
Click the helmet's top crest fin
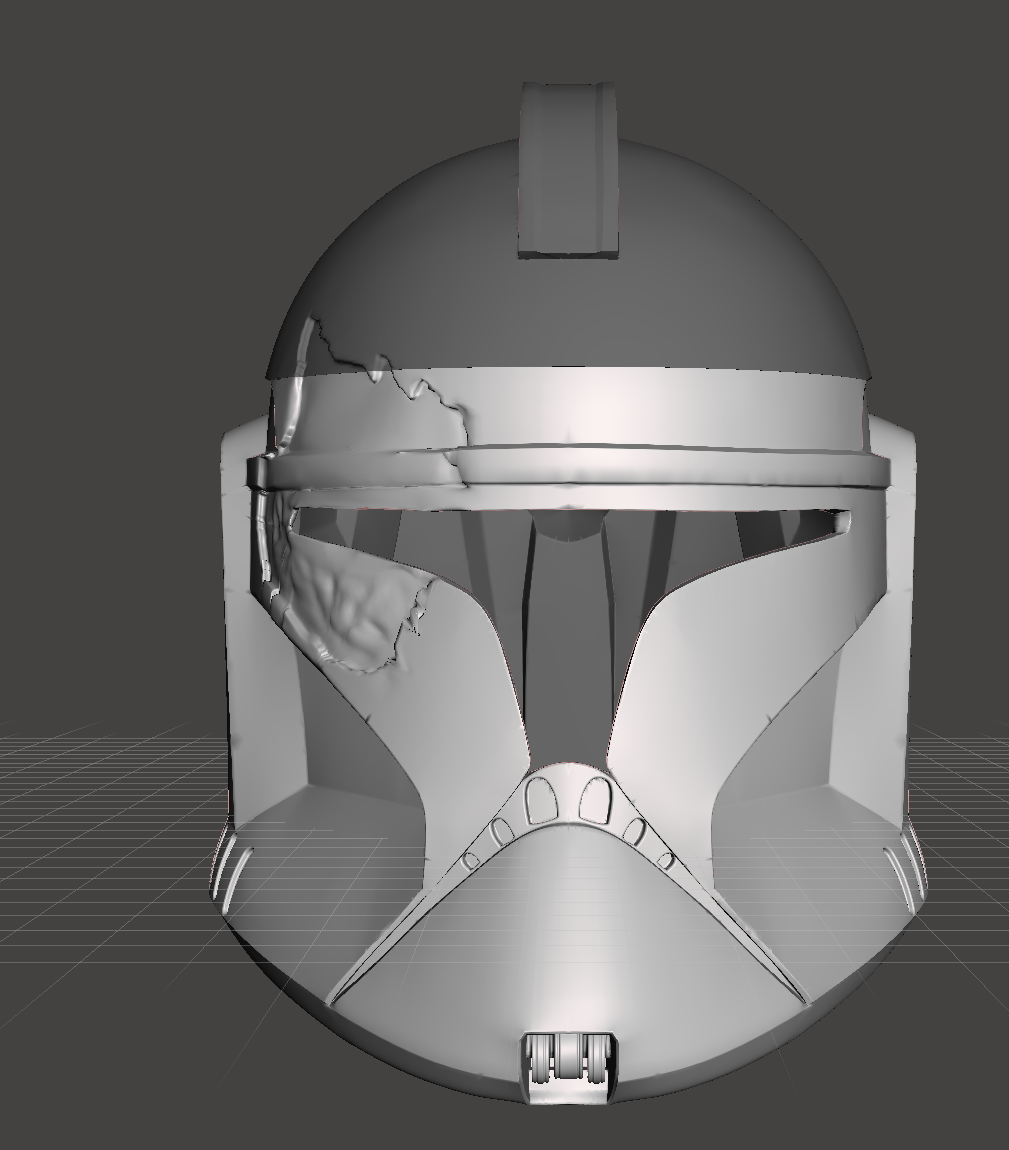coord(568,171)
